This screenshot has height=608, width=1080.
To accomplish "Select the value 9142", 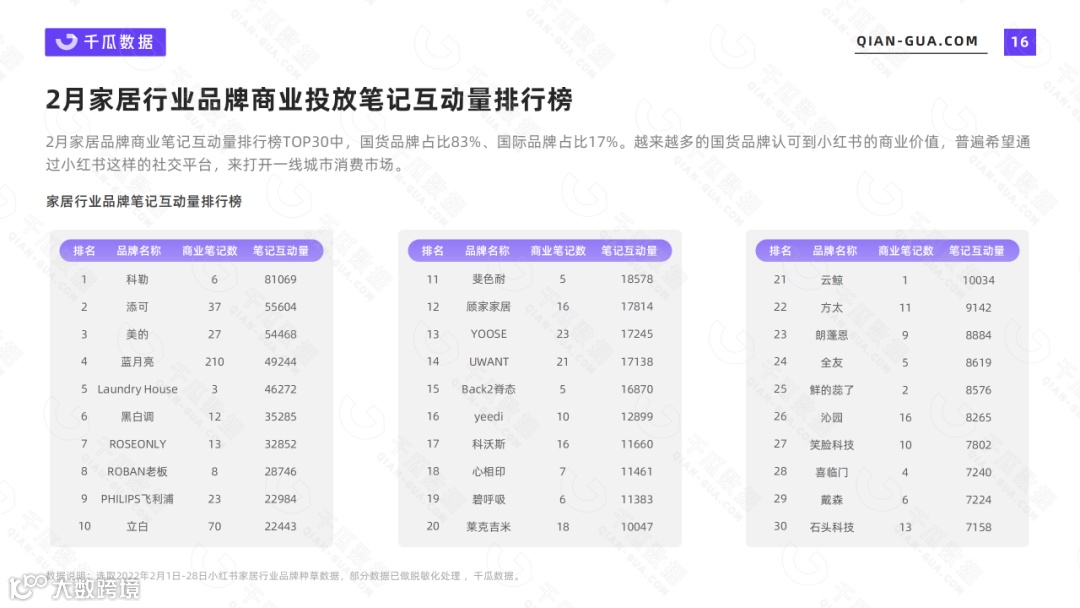I will [978, 308].
